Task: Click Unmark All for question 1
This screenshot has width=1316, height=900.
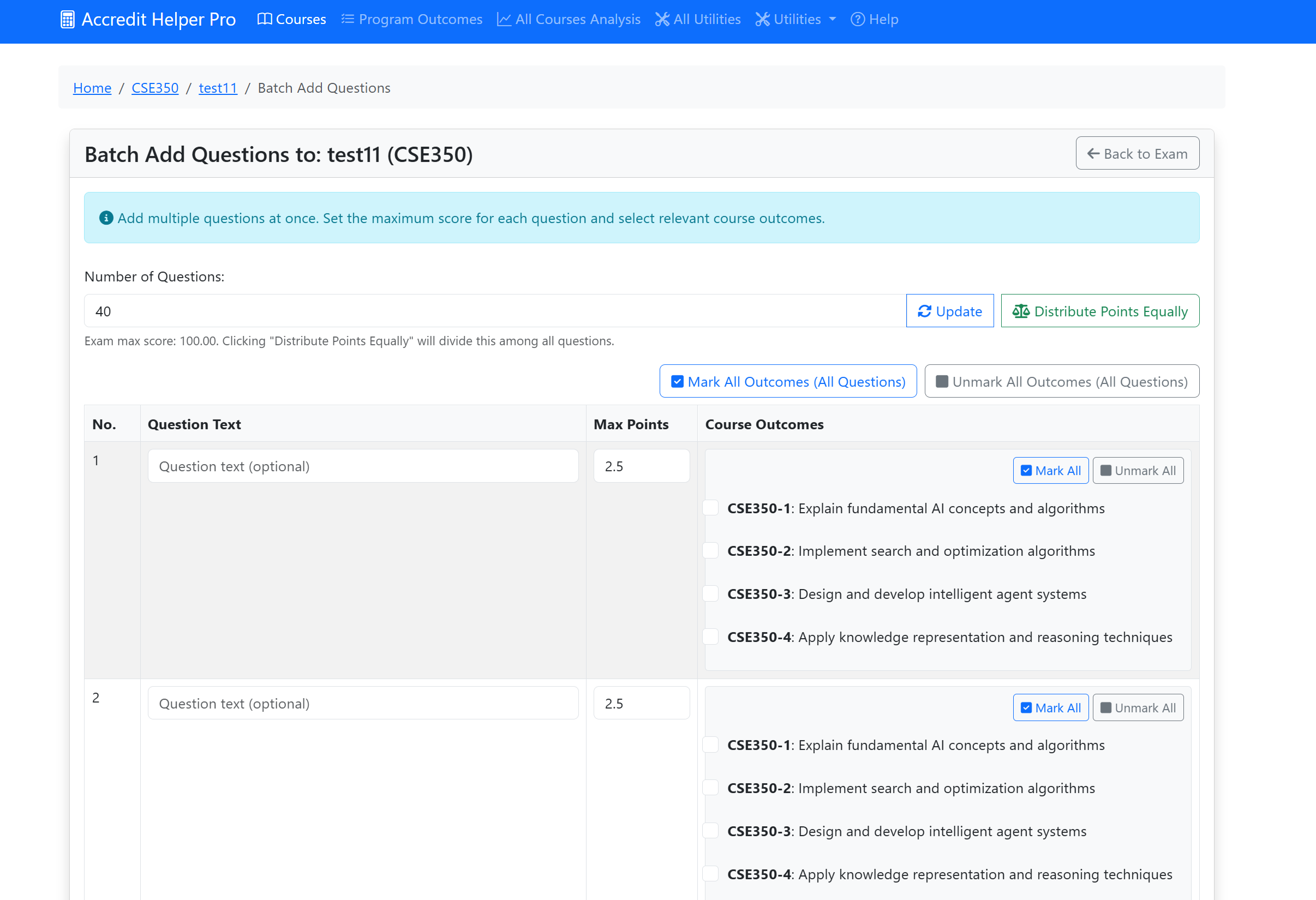Action: click(1138, 470)
